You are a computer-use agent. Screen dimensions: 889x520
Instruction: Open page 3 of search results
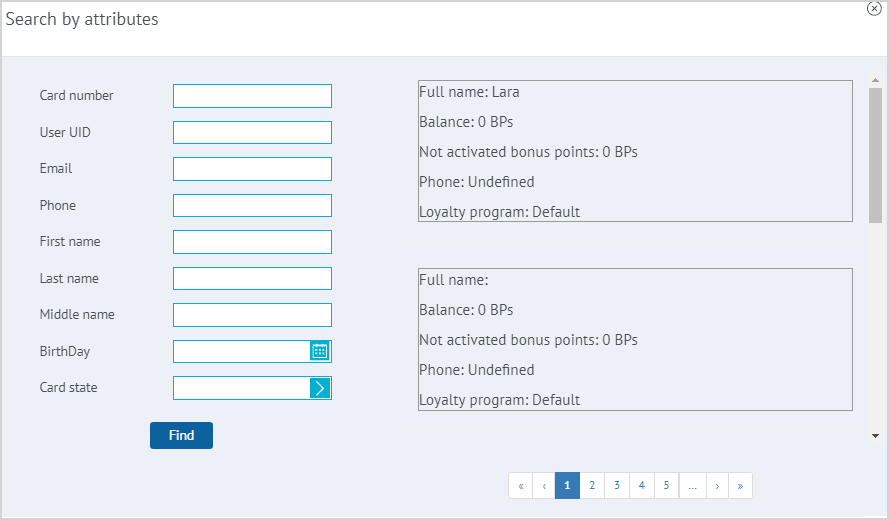617,486
